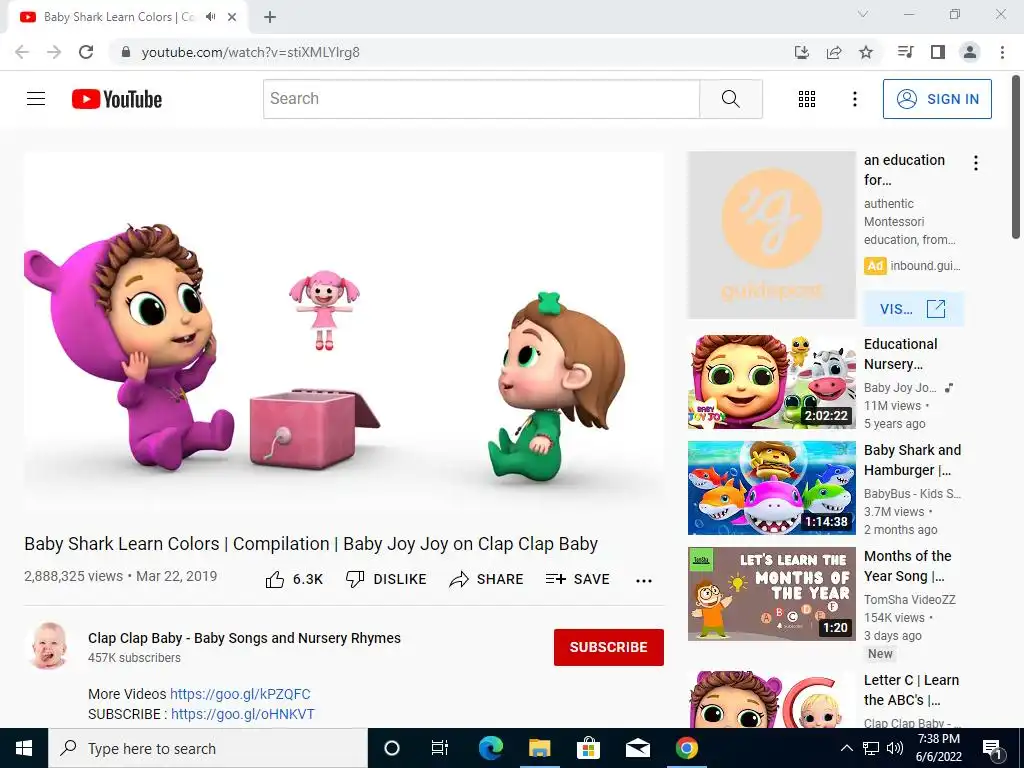Reload the page

pos(86,52)
